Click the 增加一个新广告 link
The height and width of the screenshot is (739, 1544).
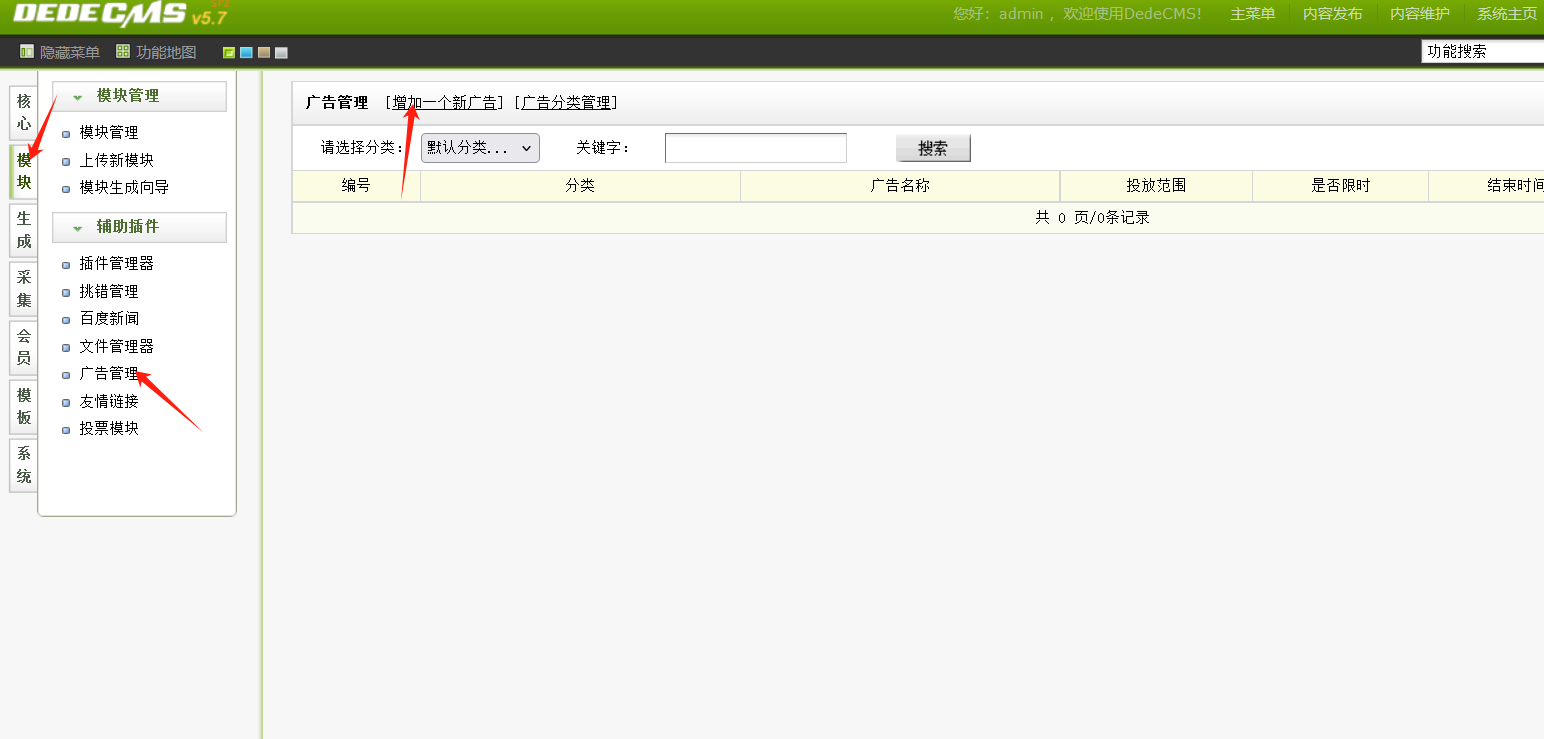point(446,102)
